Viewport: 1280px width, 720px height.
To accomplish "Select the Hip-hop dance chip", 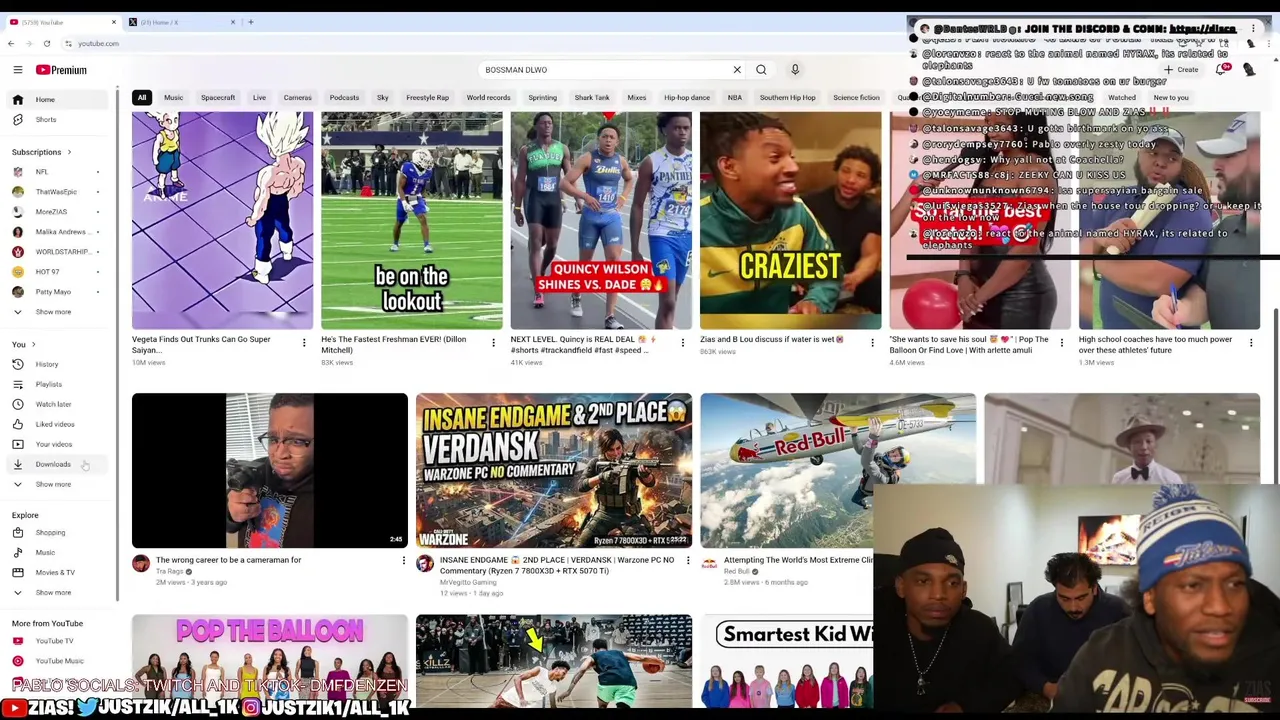I will (687, 98).
